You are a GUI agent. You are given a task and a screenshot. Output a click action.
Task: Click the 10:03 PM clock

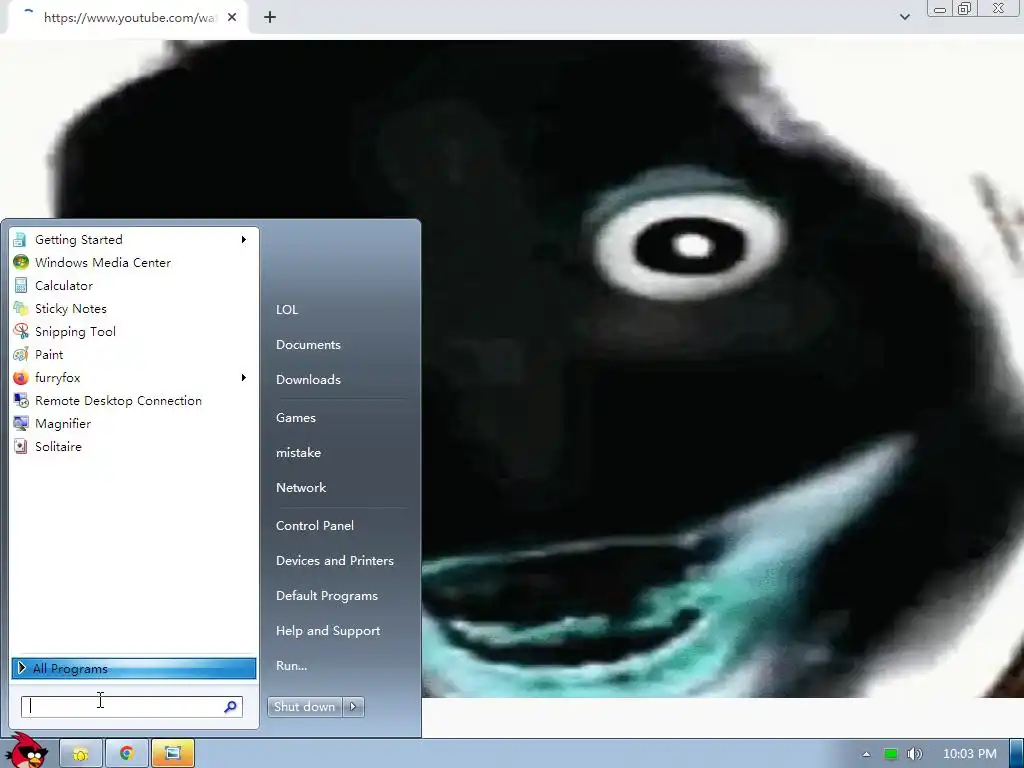(x=970, y=754)
